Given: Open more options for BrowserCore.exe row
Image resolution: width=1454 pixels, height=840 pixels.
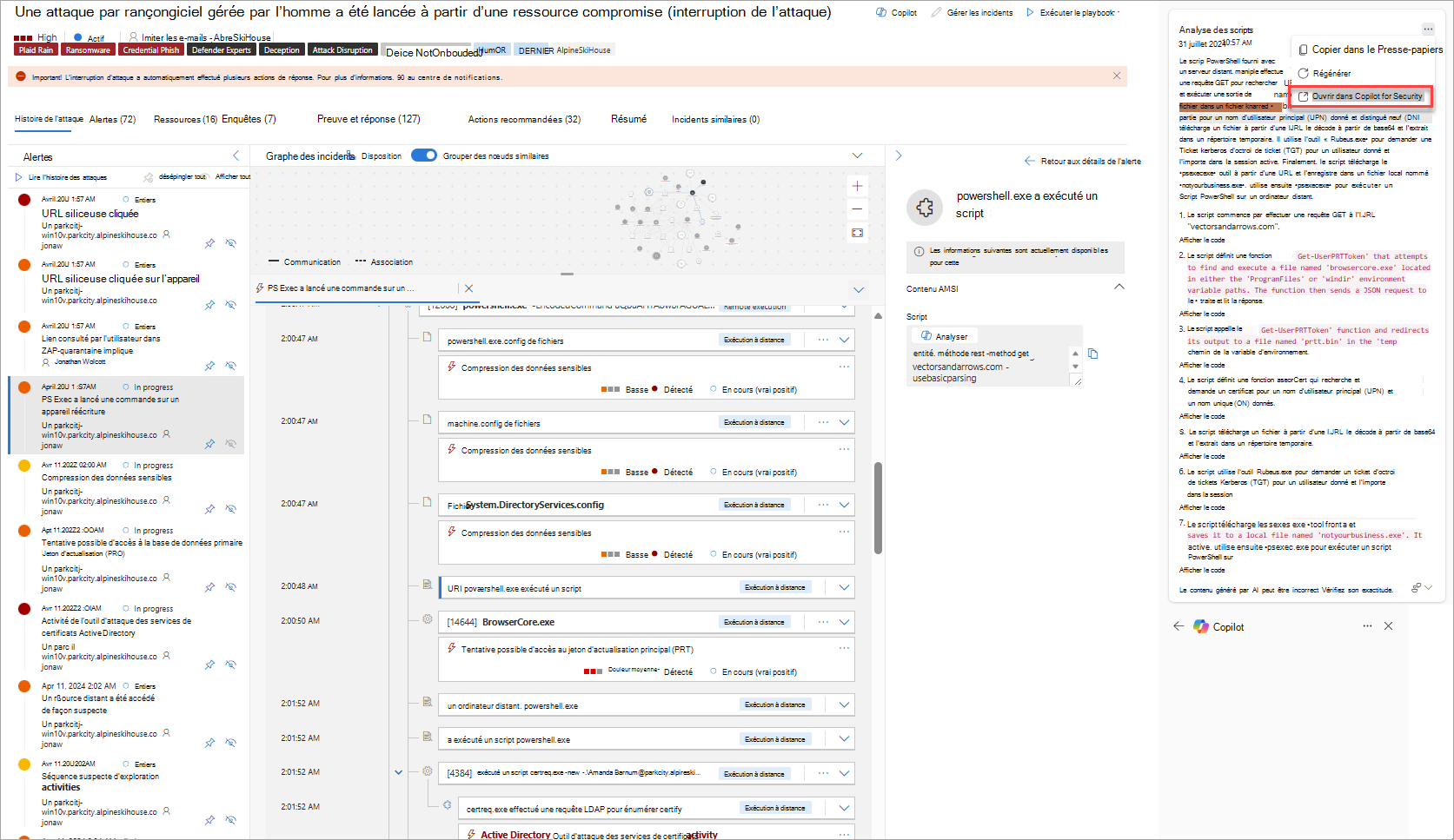Looking at the screenshot, I should pyautogui.click(x=823, y=622).
